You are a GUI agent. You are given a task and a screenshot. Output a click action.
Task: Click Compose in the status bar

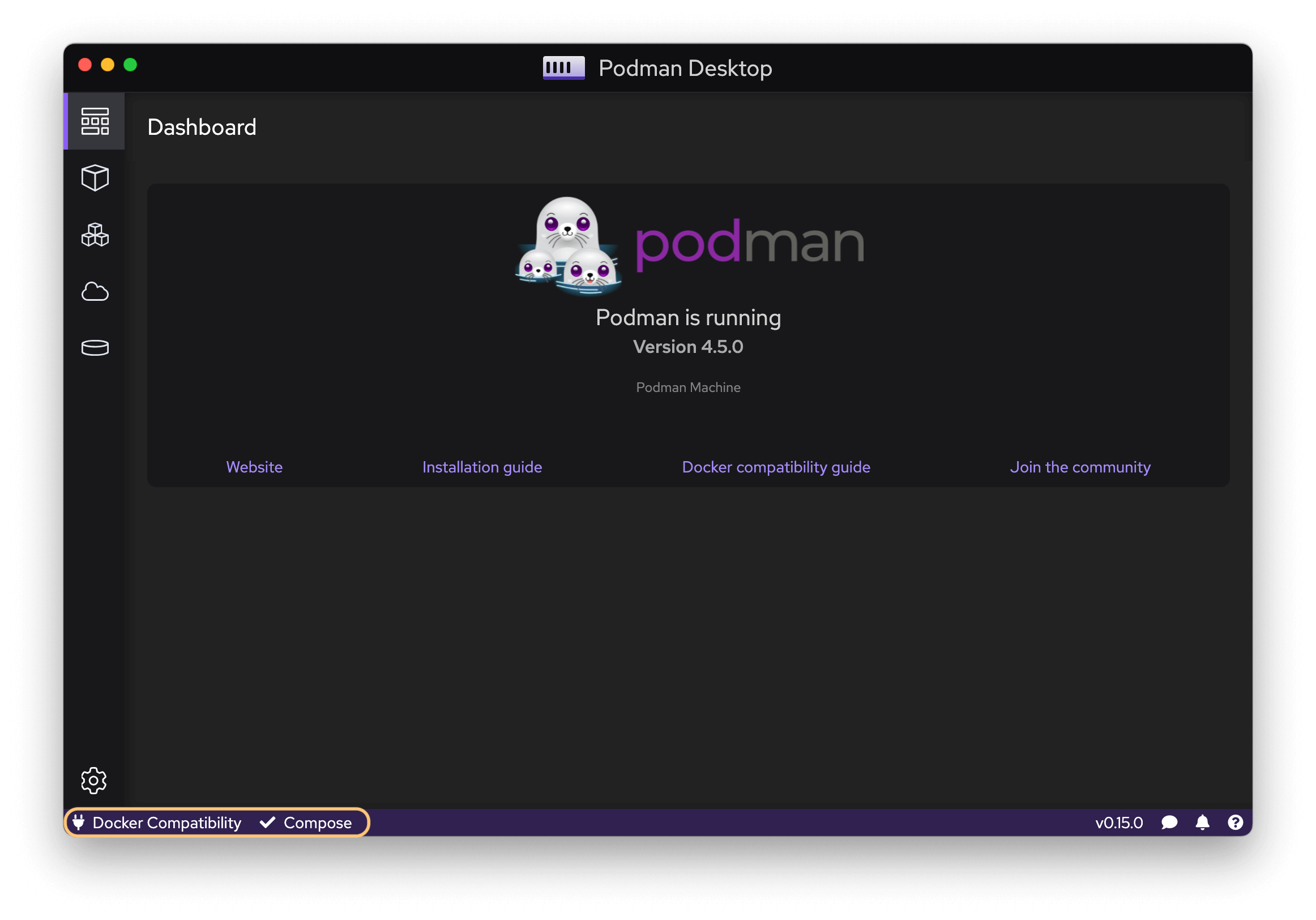point(318,823)
